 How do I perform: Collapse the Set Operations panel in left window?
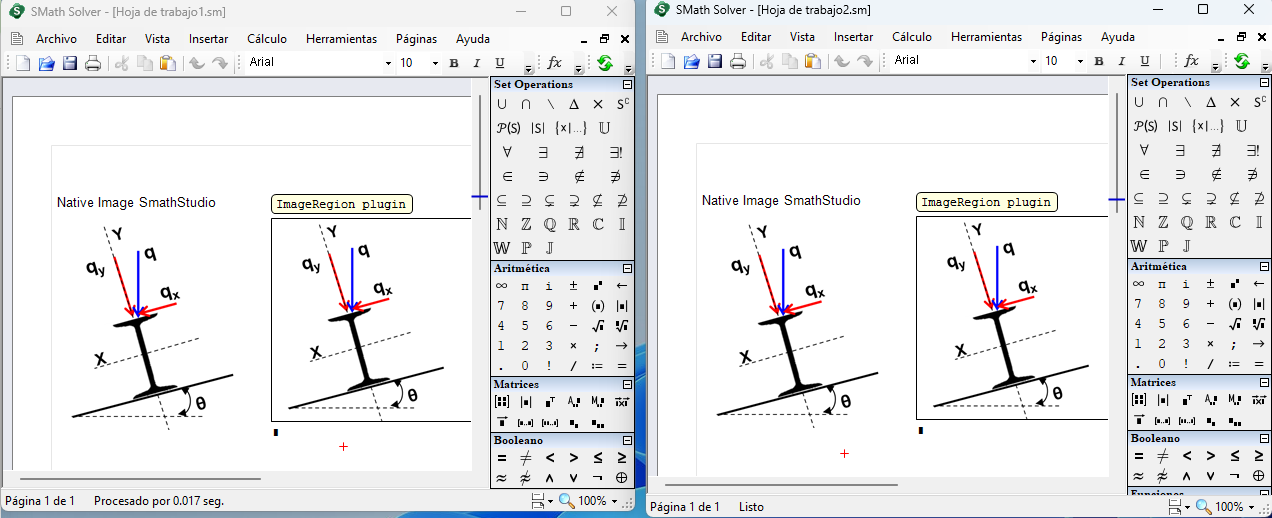pyautogui.click(x=627, y=85)
